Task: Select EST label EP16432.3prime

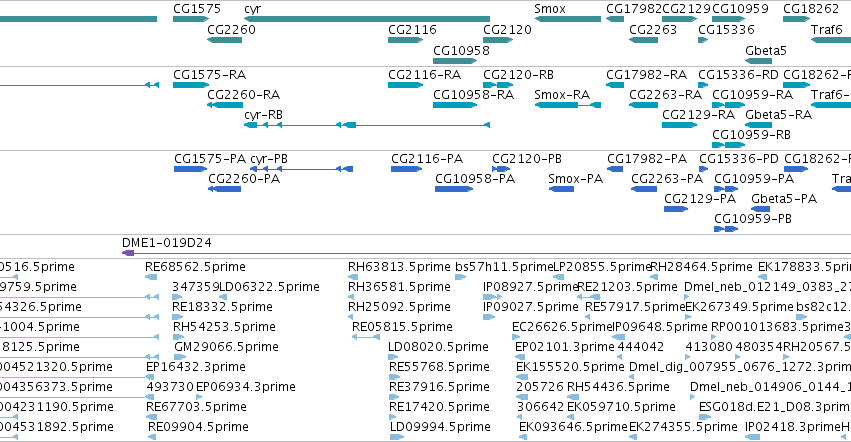Action: click(195, 367)
